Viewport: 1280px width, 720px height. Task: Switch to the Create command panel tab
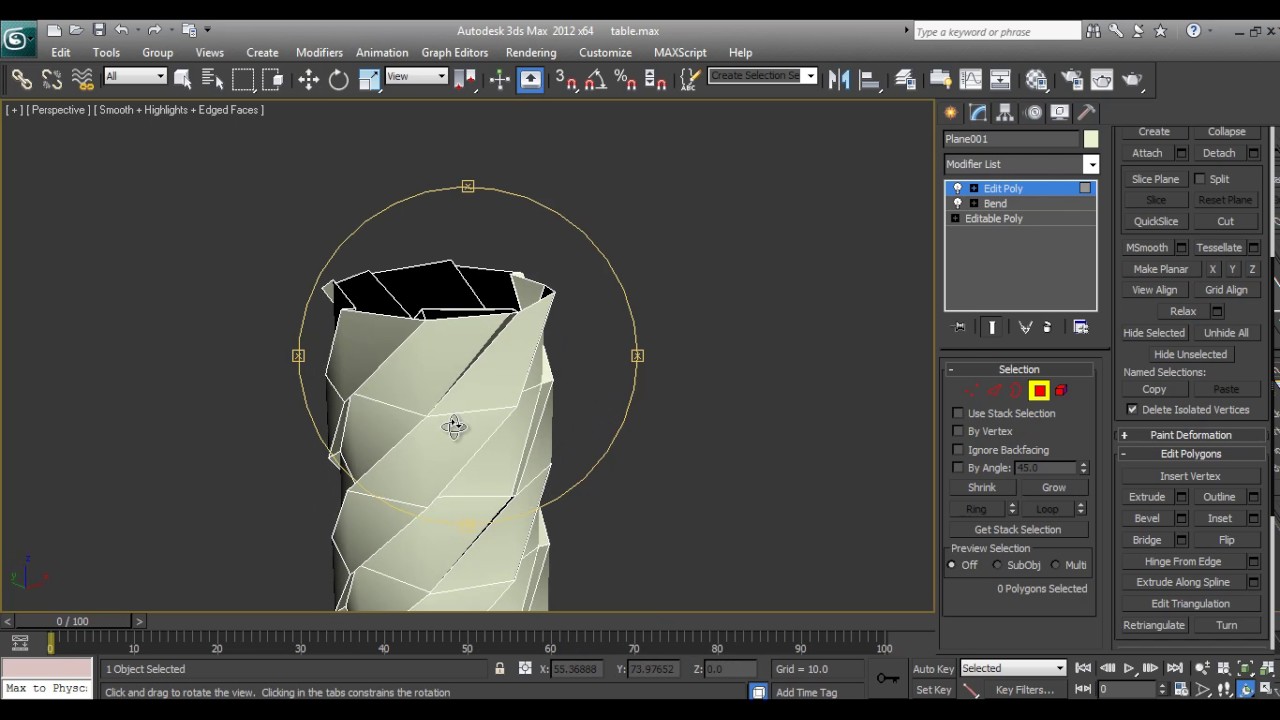951,112
